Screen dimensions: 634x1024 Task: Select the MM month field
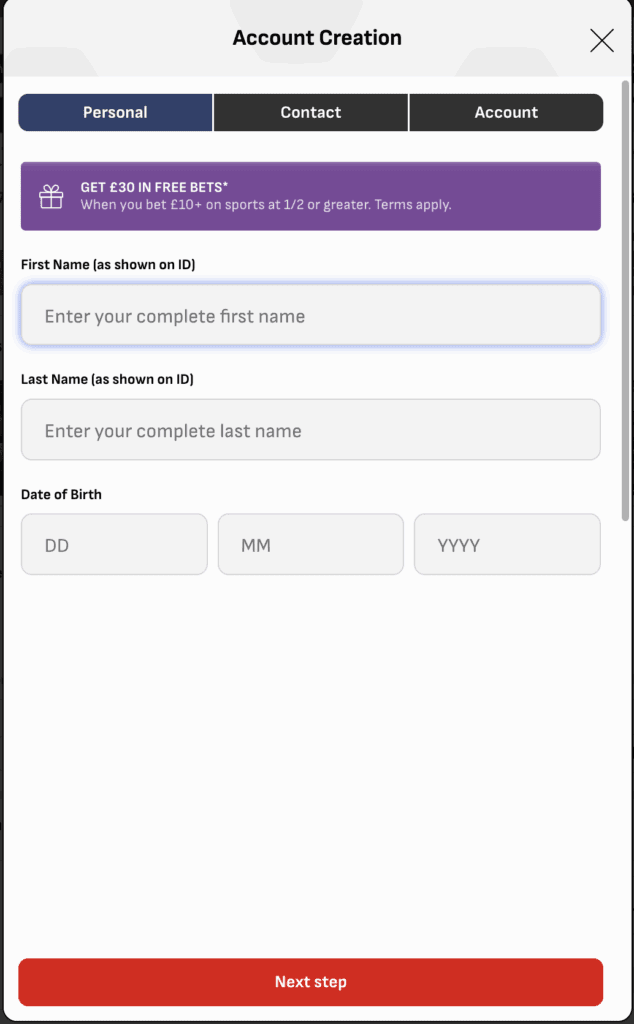point(311,545)
